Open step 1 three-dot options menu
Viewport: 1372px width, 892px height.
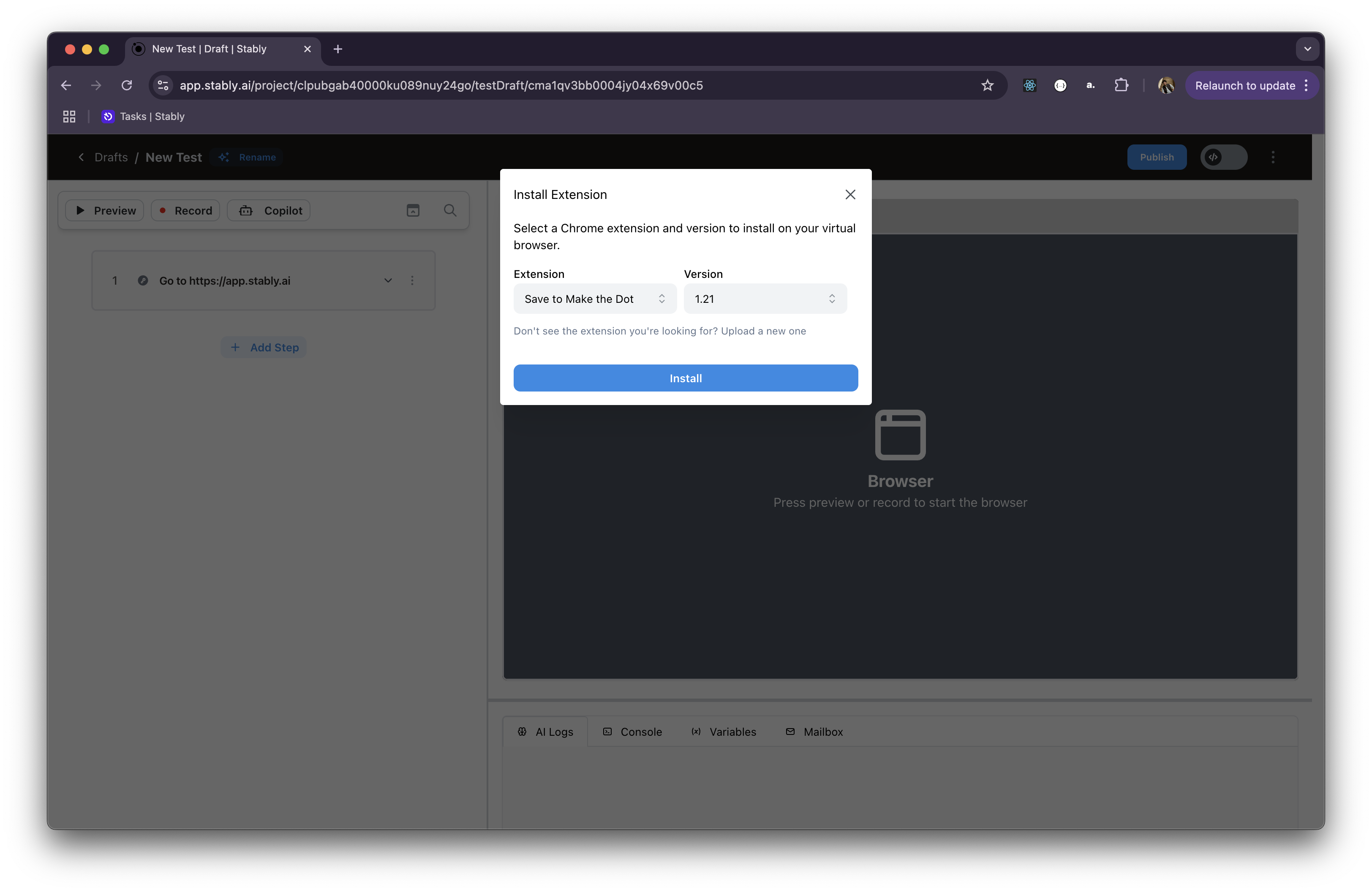point(412,280)
